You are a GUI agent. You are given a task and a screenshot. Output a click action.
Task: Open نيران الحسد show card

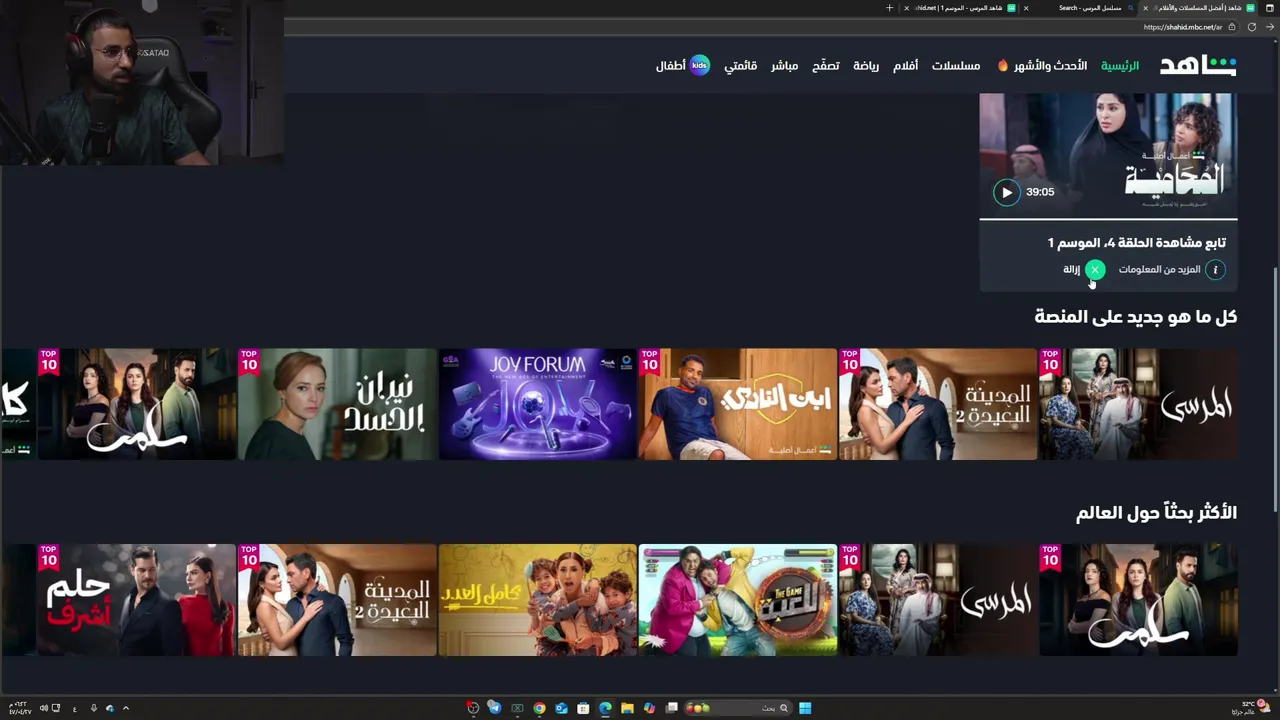pos(337,404)
